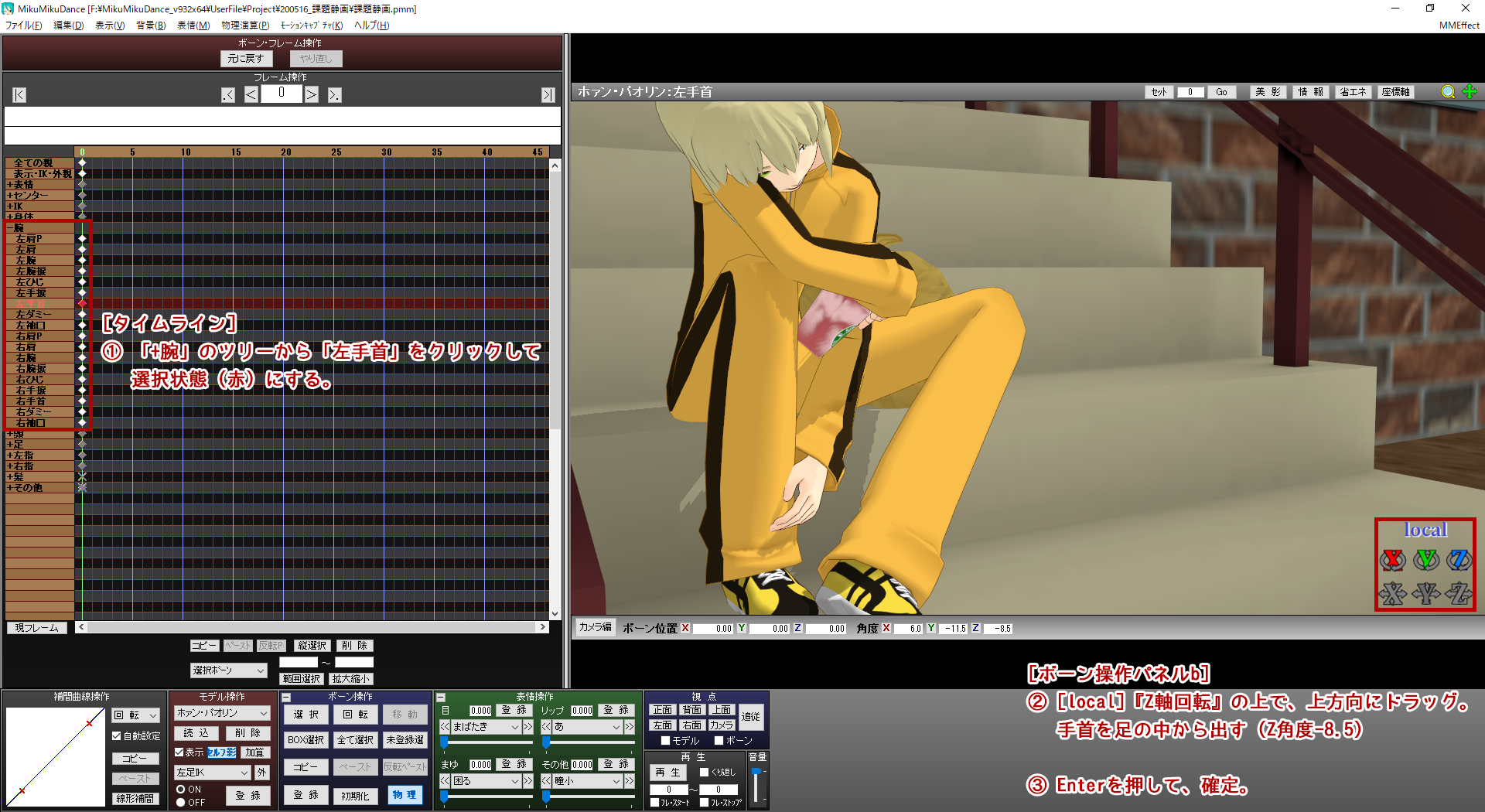This screenshot has height=812, width=1485.
Task: Uncheck the 表示 model display checkbox
Action: pos(179,752)
